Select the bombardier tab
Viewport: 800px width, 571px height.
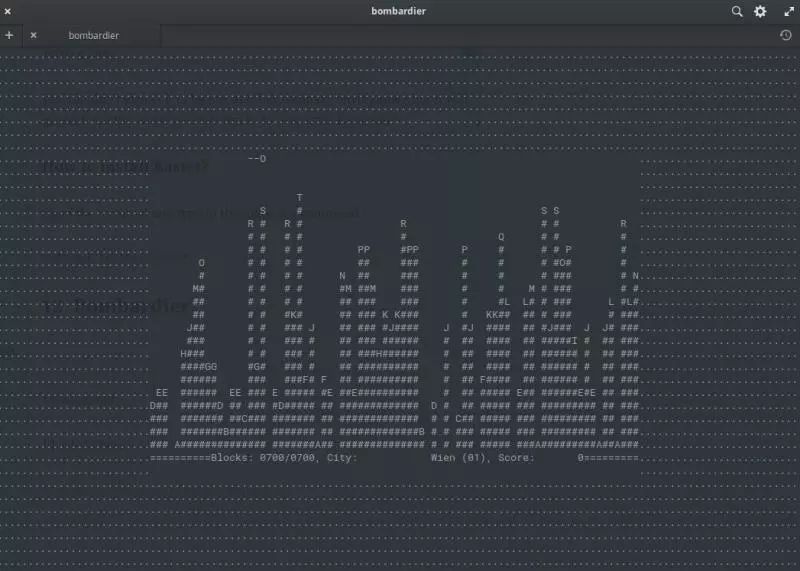pyautogui.click(x=94, y=35)
